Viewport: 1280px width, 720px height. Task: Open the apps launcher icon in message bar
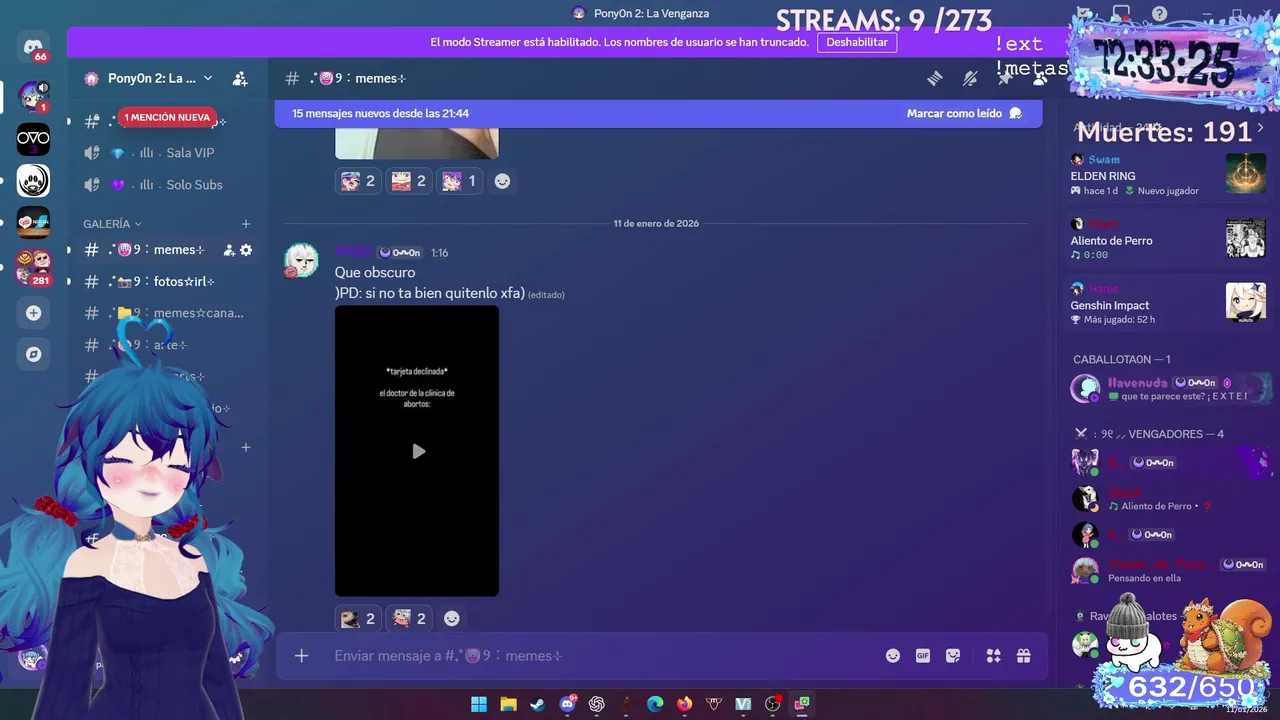point(993,656)
